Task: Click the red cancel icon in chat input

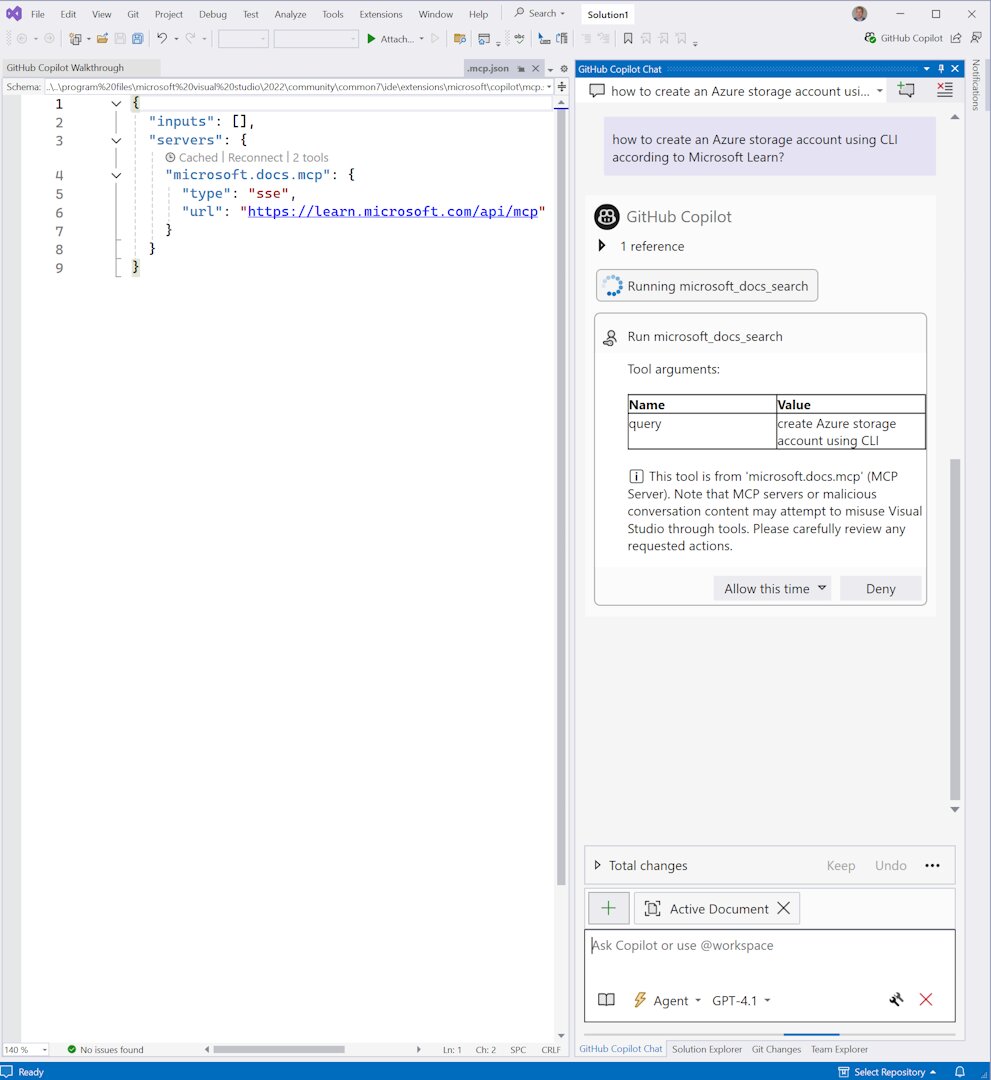Action: pyautogui.click(x=925, y=999)
